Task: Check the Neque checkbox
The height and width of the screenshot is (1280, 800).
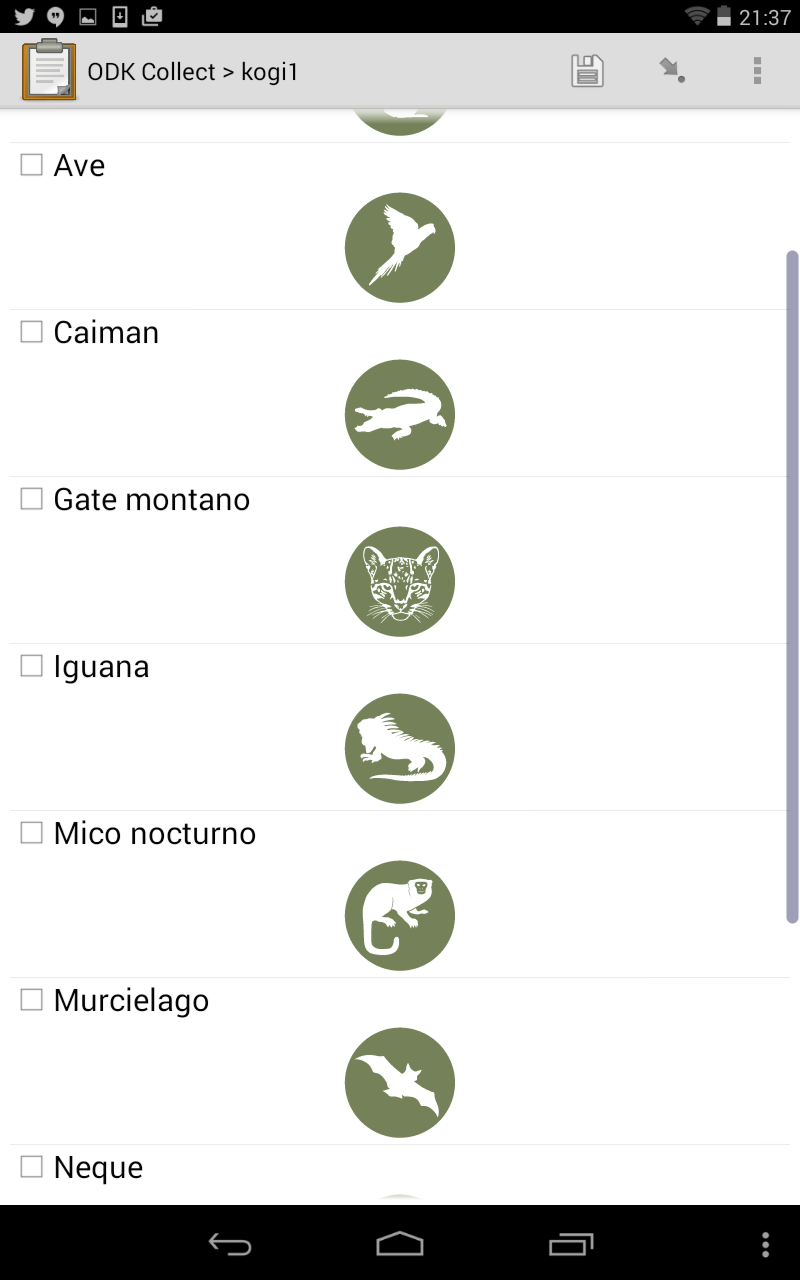Action: point(32,1167)
